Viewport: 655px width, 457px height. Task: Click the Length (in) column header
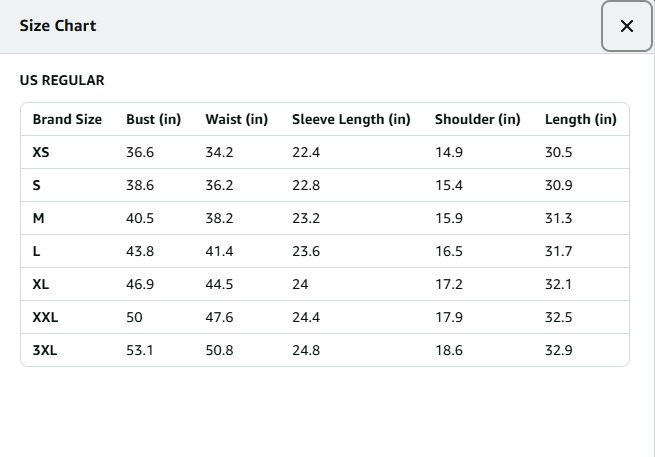(x=580, y=119)
